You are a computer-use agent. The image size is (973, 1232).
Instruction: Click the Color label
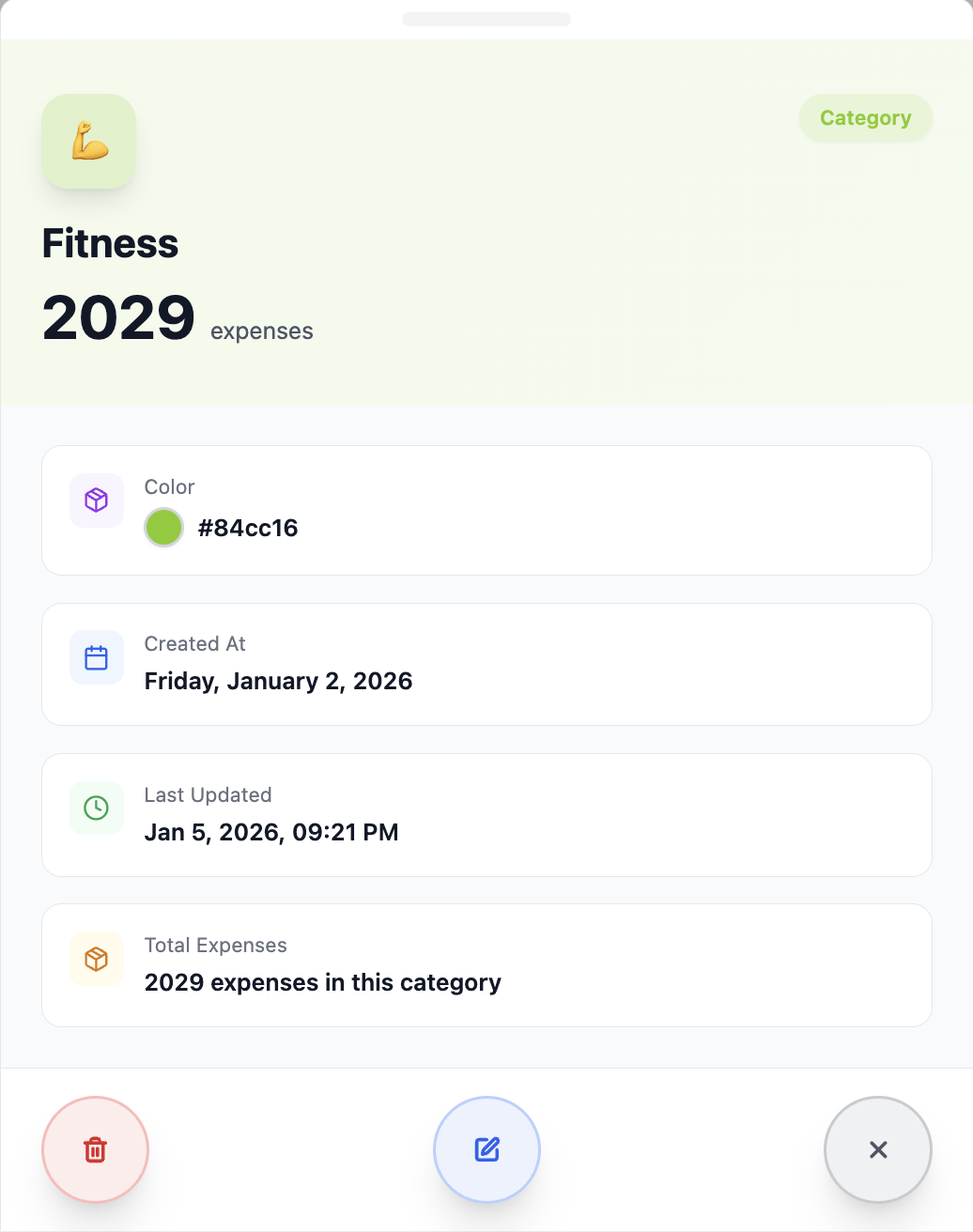(x=169, y=486)
